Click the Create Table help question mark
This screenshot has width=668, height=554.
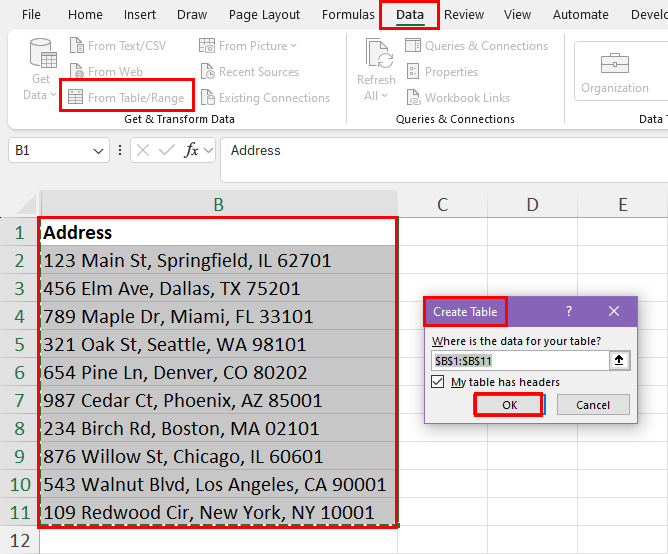click(x=569, y=311)
